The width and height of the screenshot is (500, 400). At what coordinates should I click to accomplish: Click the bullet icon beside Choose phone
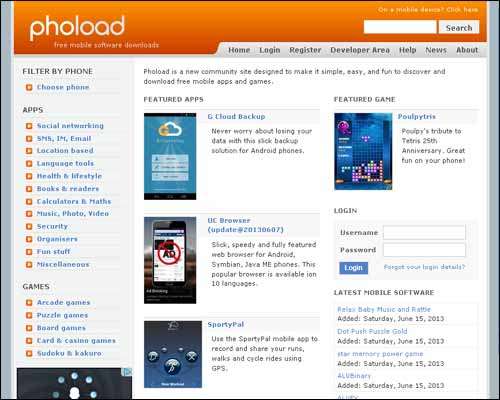[29, 87]
